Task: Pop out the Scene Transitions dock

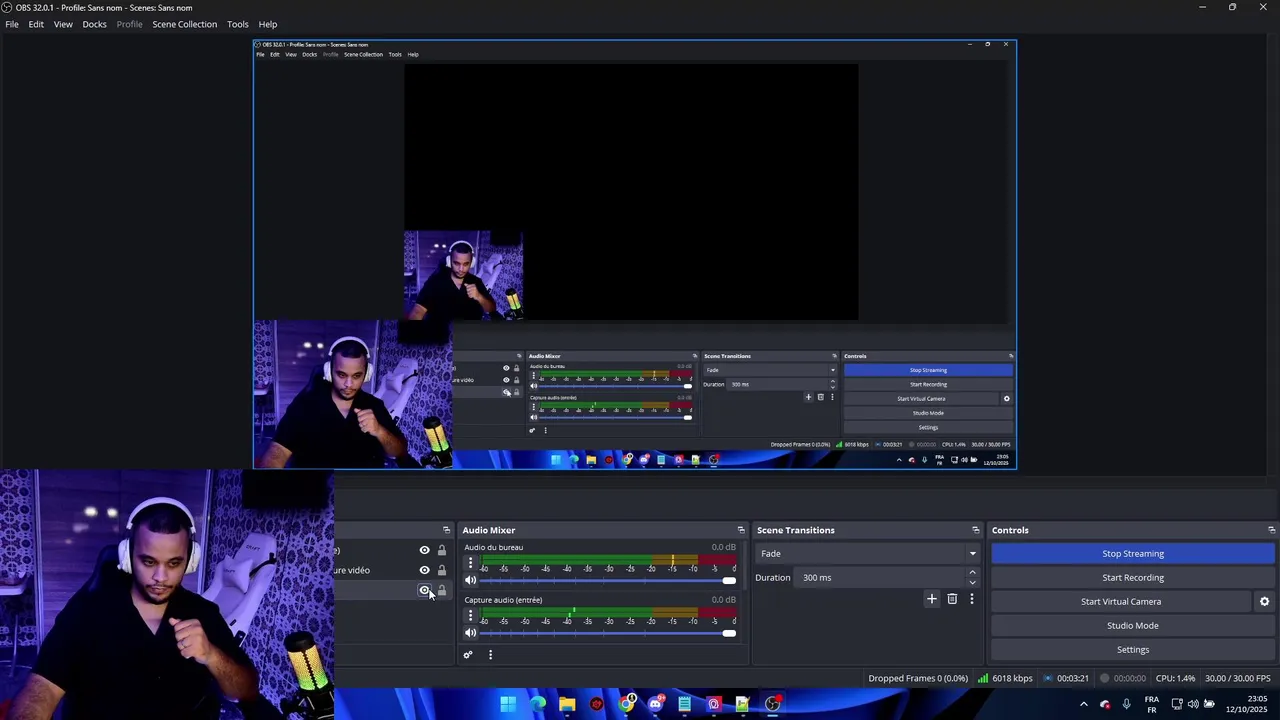Action: pos(976,530)
